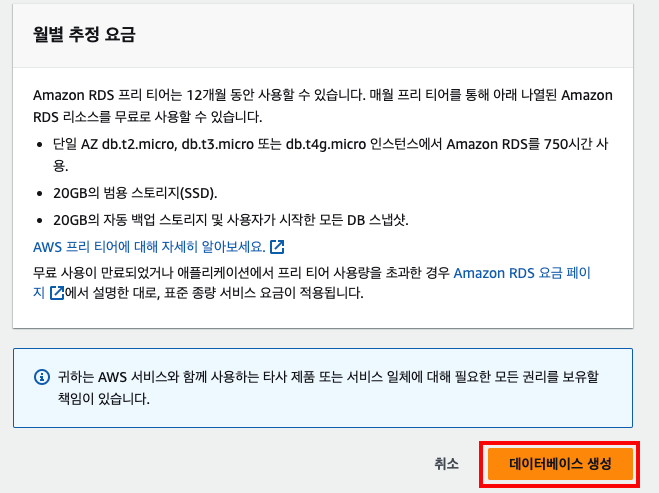659x493 pixels.
Task: Click the external link icon after 알아보세요
Action: pyautogui.click(x=277, y=247)
